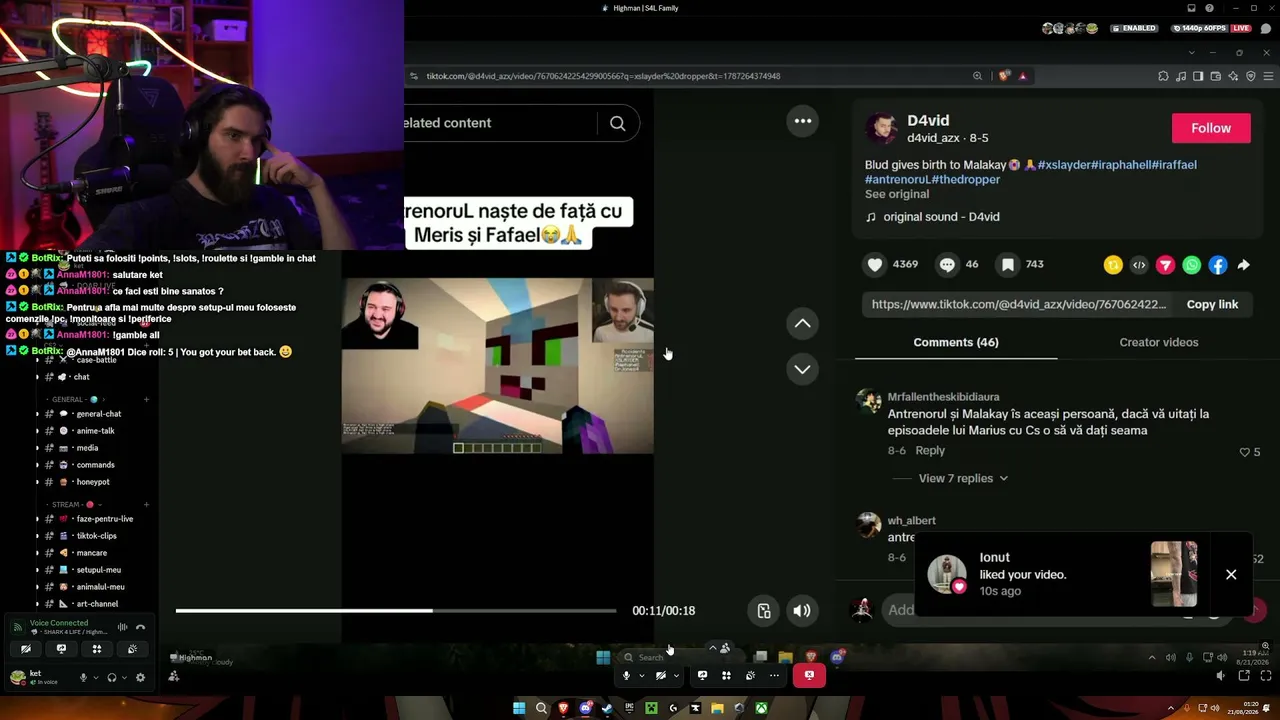Toggle the Brave sidebar panel icon
The height and width of the screenshot is (720, 1280).
1198,76
